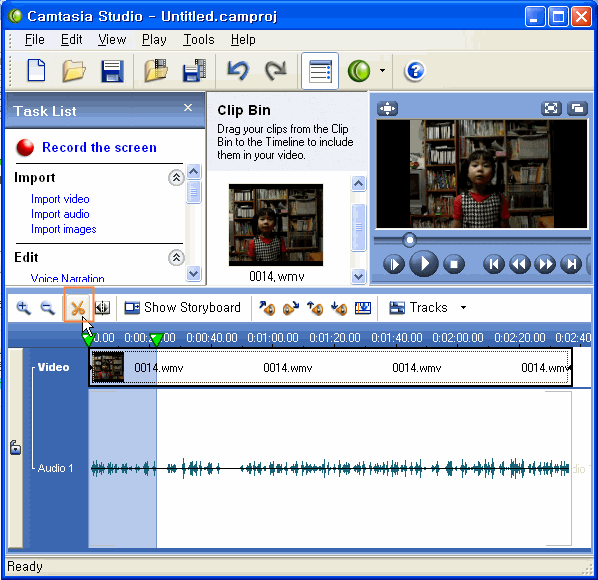Rewind the preview playback

(x=519, y=264)
